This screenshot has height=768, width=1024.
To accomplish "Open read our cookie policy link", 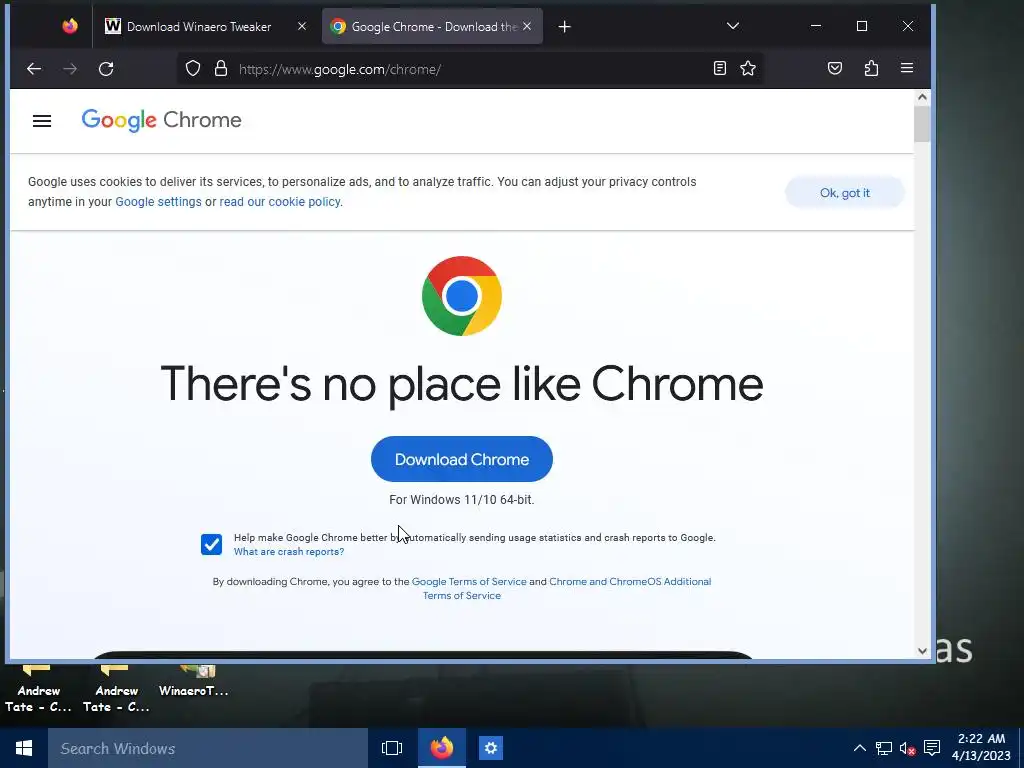I will pyautogui.click(x=280, y=202).
